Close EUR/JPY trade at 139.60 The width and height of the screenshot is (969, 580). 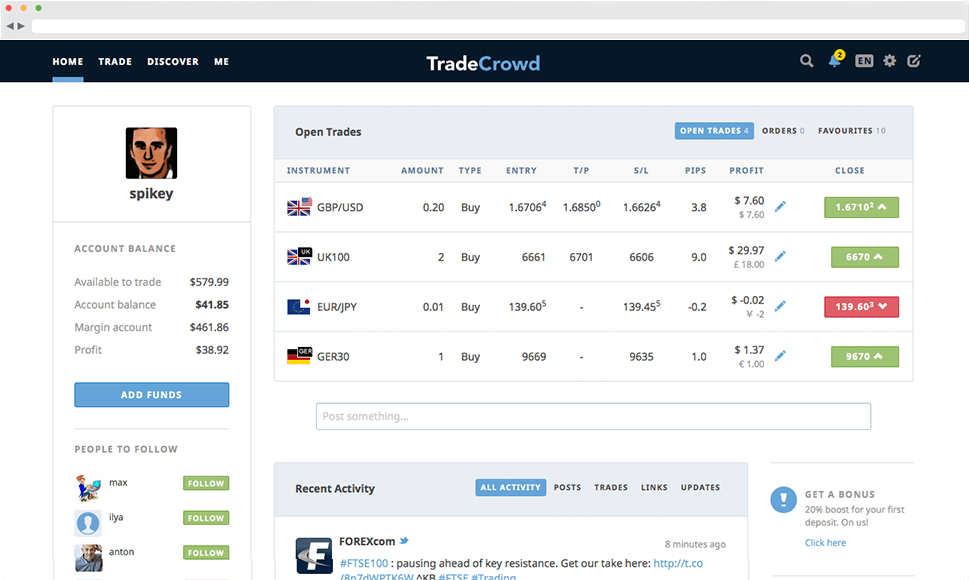861,306
